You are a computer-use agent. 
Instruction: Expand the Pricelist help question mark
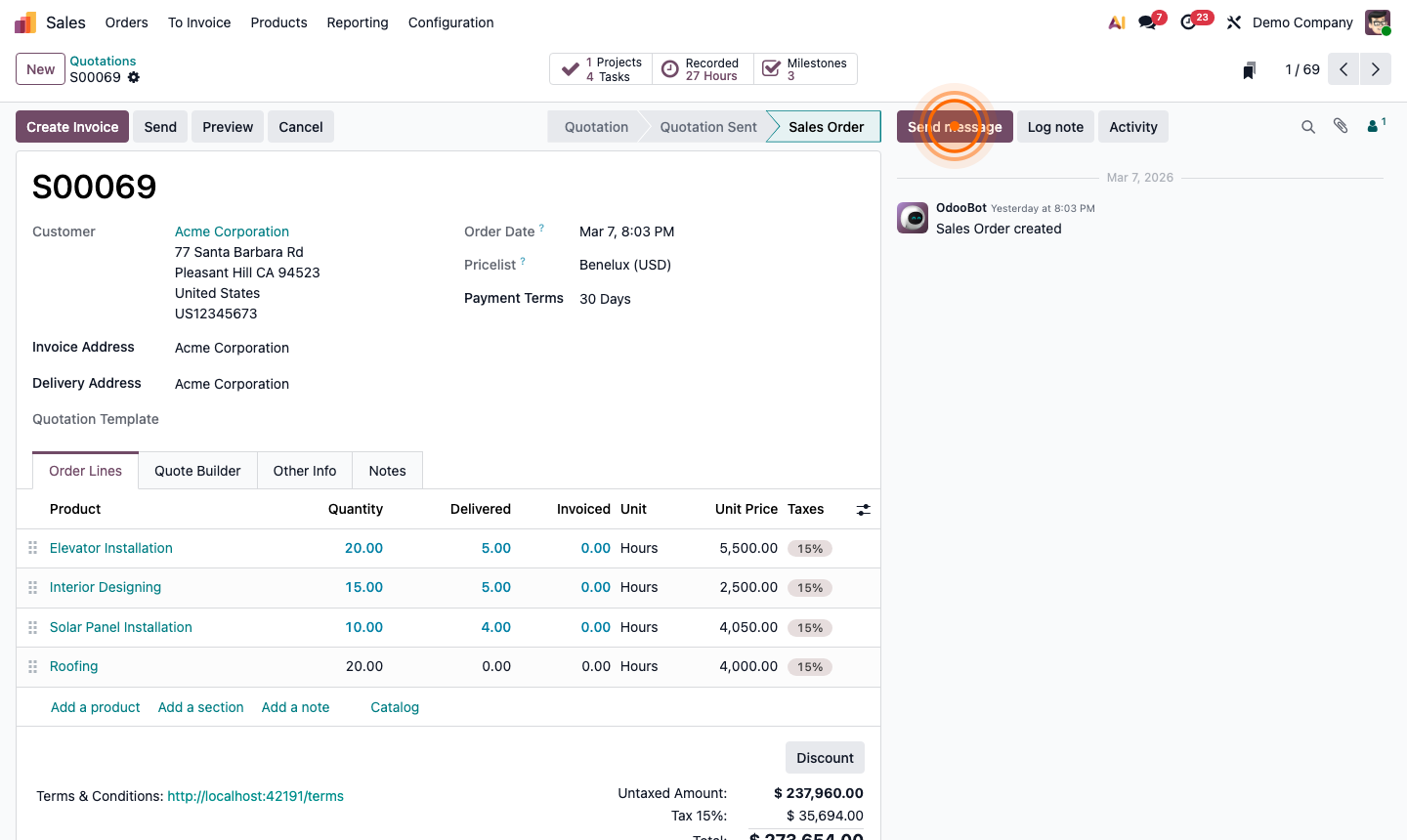(522, 259)
